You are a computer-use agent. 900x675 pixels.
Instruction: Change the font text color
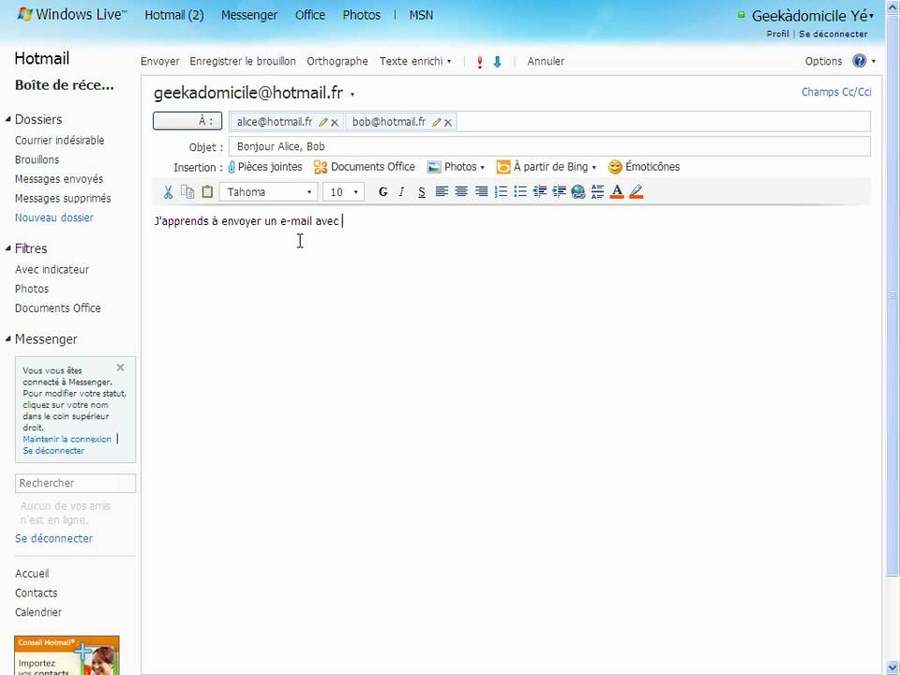click(617, 192)
